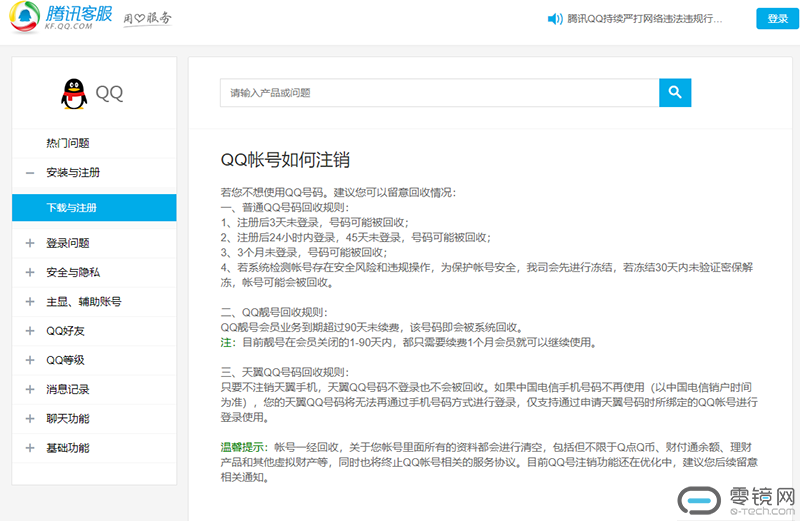The height and width of the screenshot is (521, 800).
Task: Expand 安全与隐私 plus icon
Action: pos(30,272)
